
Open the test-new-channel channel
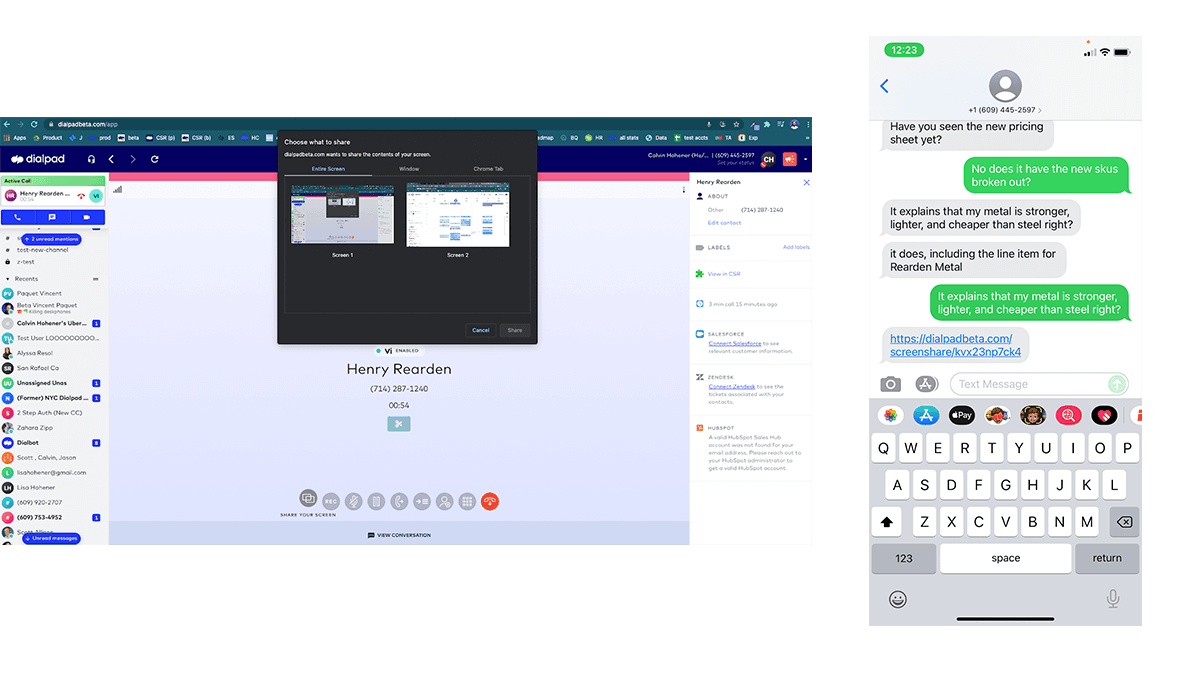click(42, 250)
